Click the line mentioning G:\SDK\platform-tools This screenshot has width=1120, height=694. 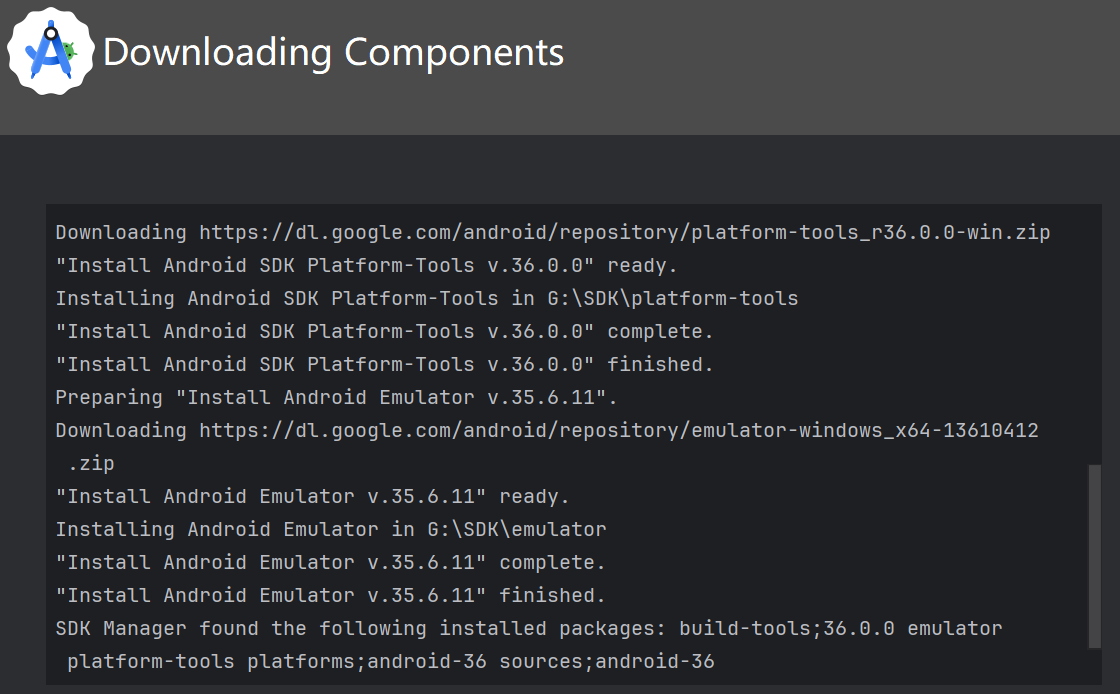pos(426,298)
